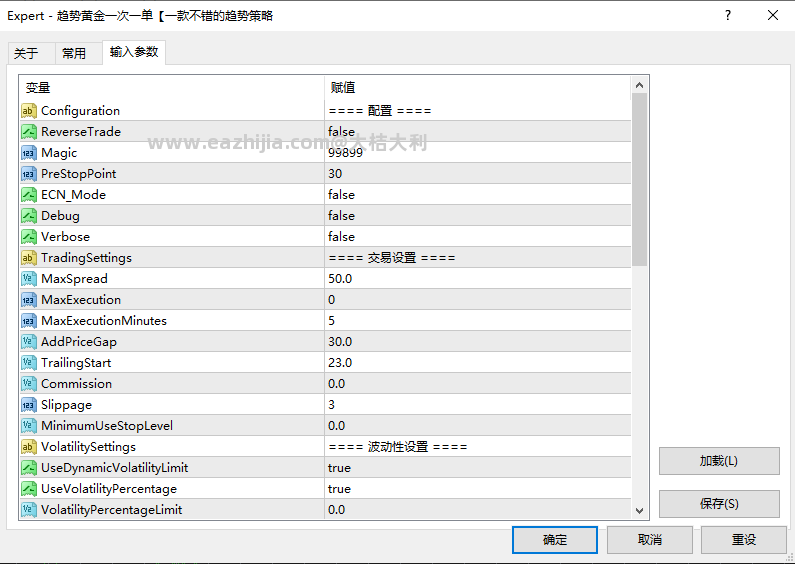
Task: Click the 赋值 column header
Action: point(478,88)
